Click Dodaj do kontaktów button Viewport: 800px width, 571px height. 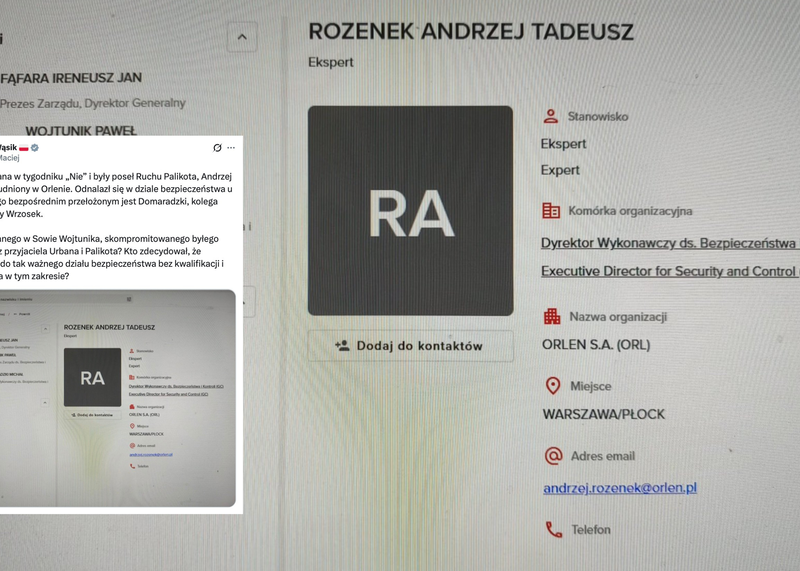[x=410, y=346]
